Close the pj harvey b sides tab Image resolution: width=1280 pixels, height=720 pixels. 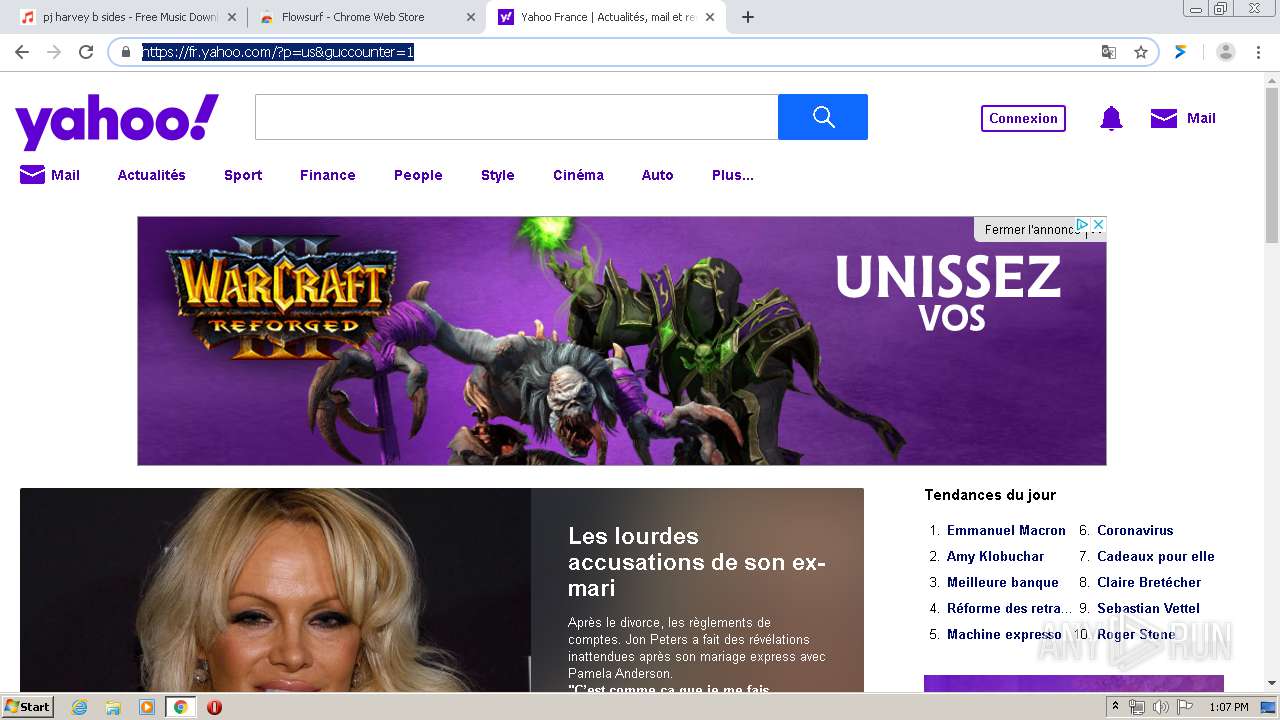tap(232, 17)
